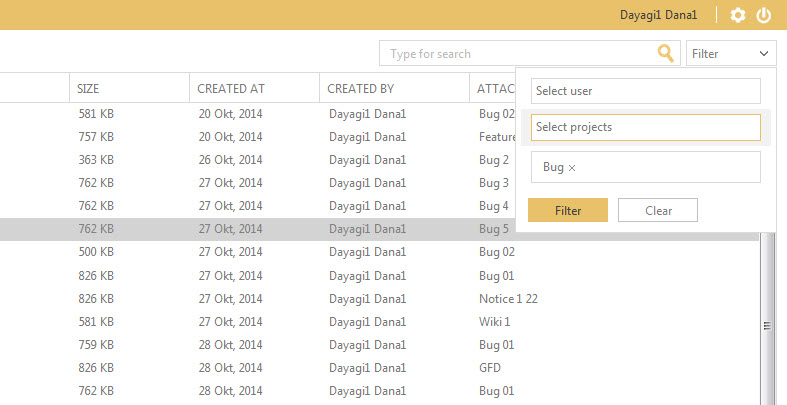Click the magnifying glass search icon
787x405 pixels.
665,54
